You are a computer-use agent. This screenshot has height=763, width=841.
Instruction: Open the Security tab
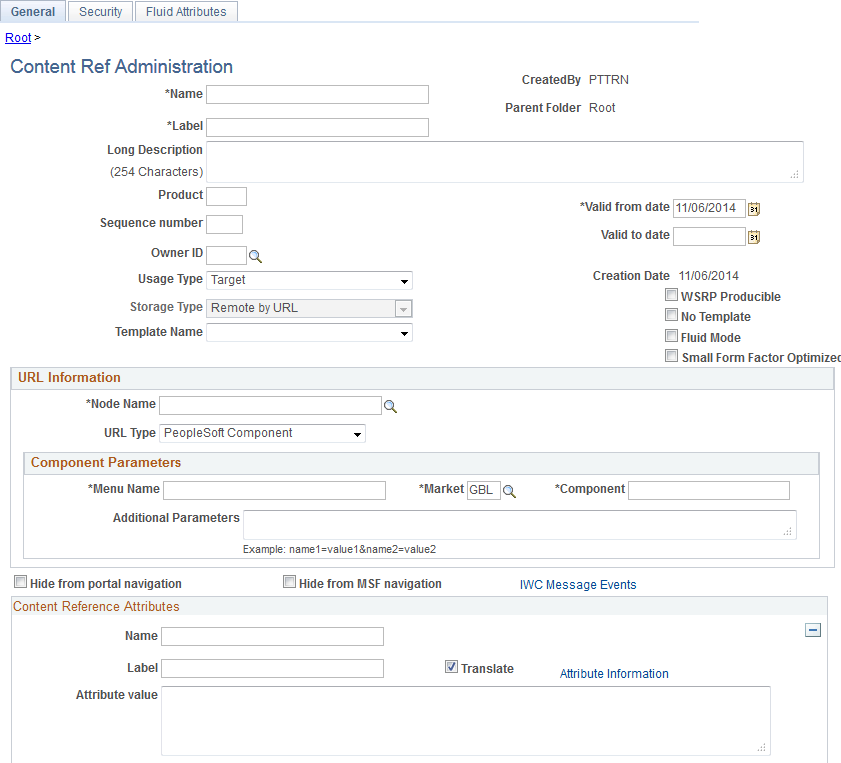100,11
